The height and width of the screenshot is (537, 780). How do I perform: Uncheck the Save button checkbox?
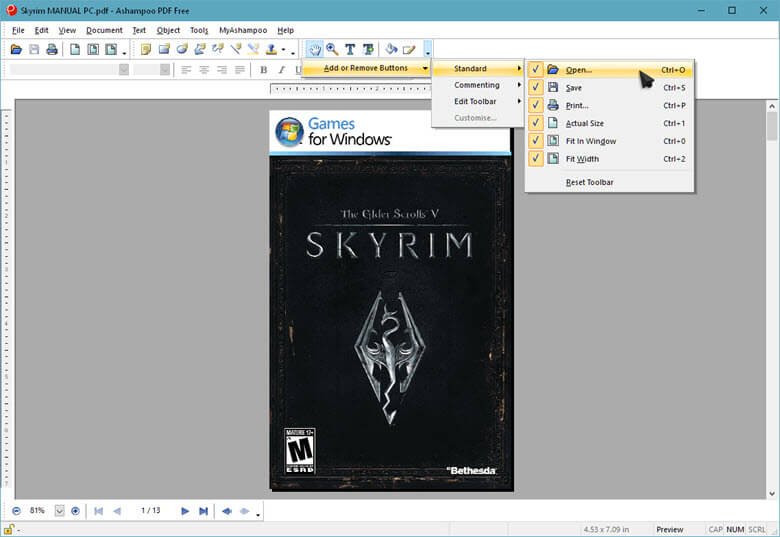535,88
